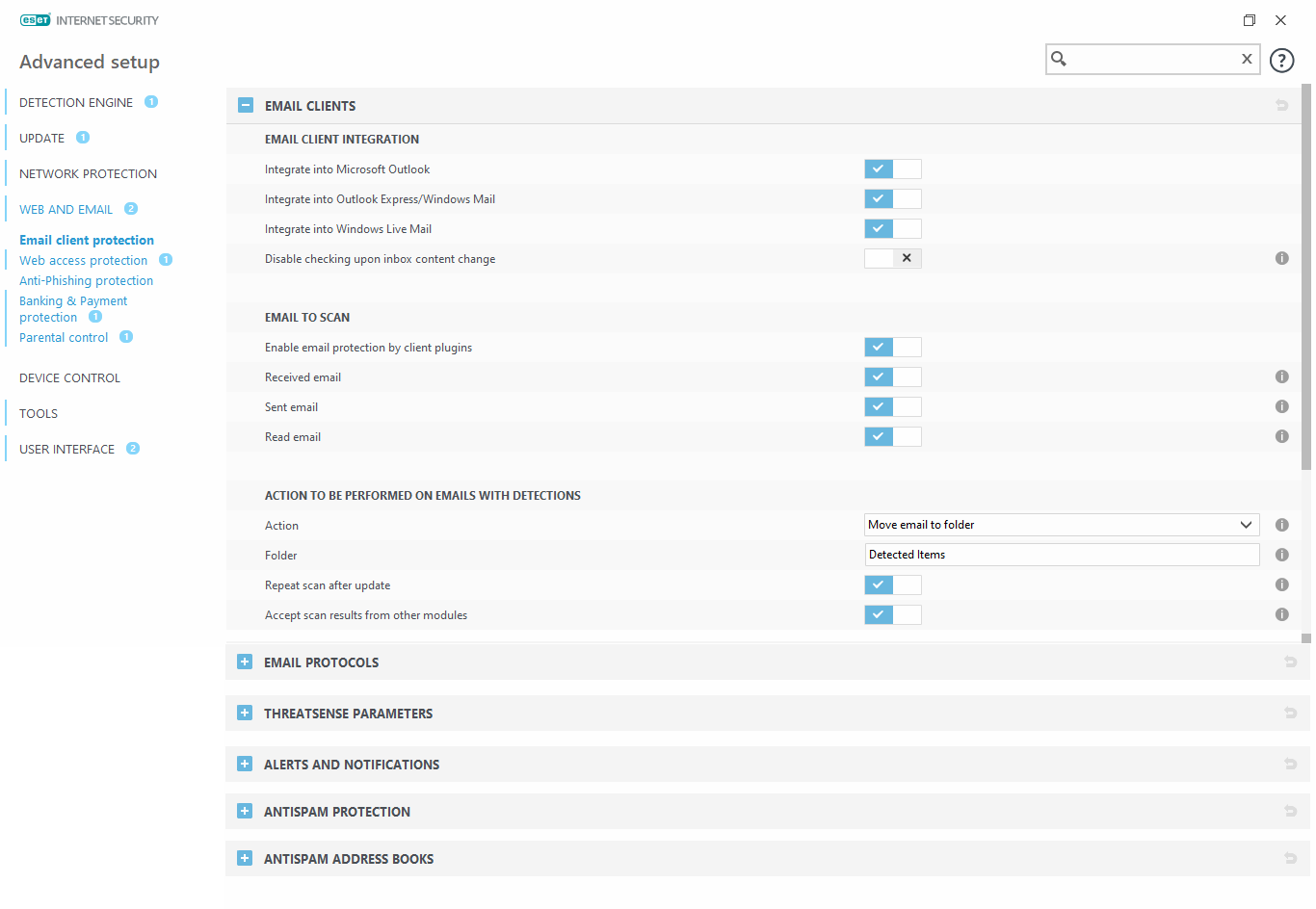
Task: Open the Update category
Action: (x=42, y=138)
